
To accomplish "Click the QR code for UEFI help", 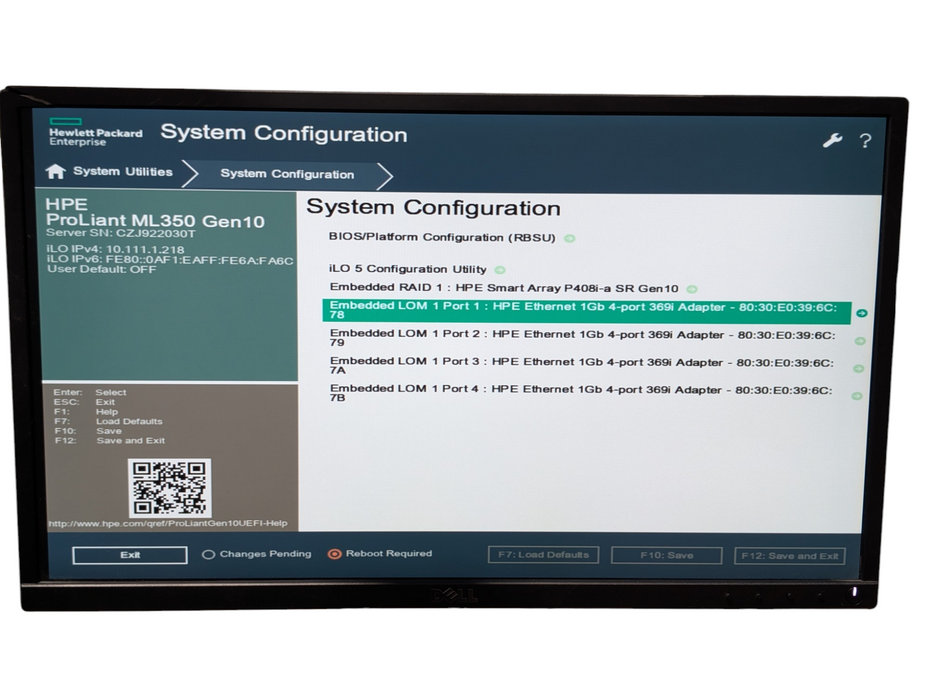I will 169,488.
